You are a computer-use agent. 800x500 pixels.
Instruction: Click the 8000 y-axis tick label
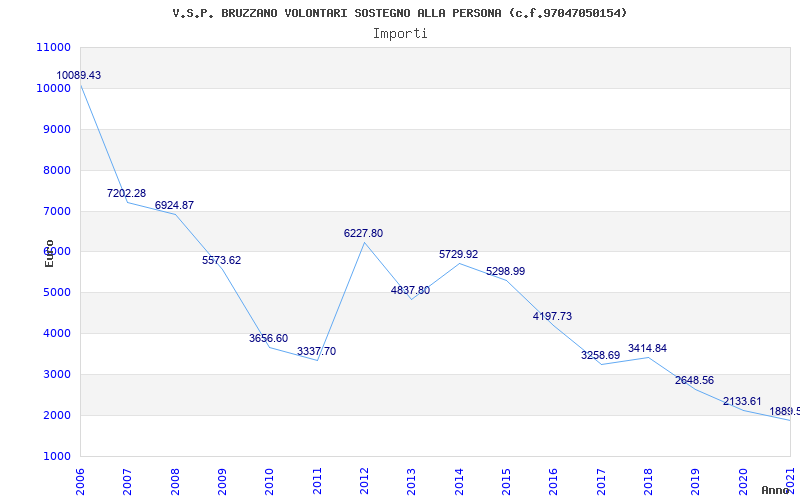[57, 170]
